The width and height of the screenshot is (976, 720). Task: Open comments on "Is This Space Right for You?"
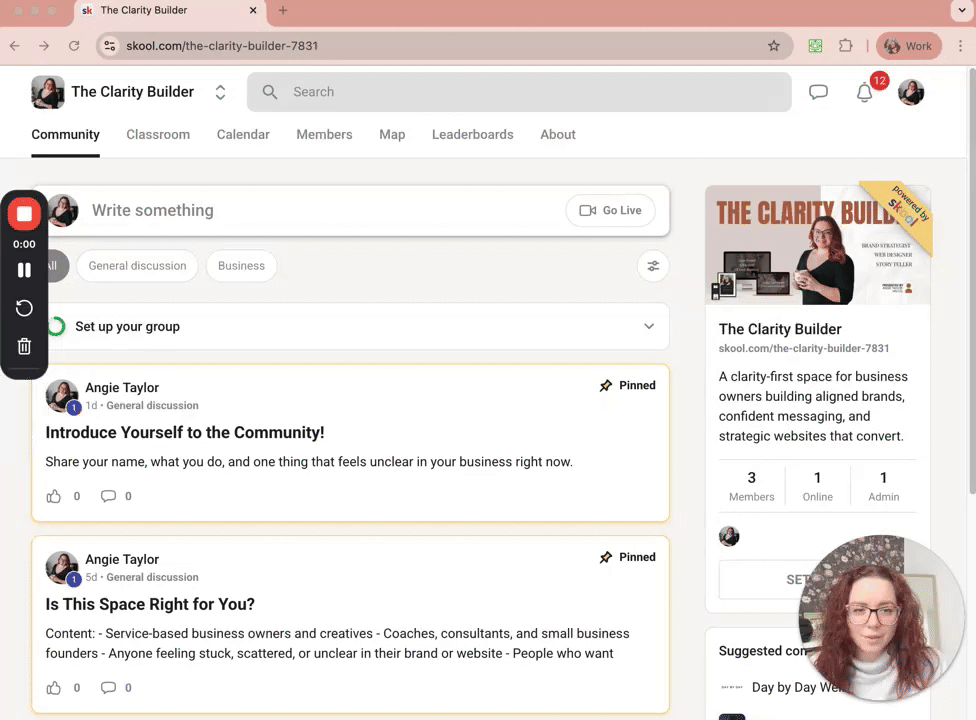108,687
